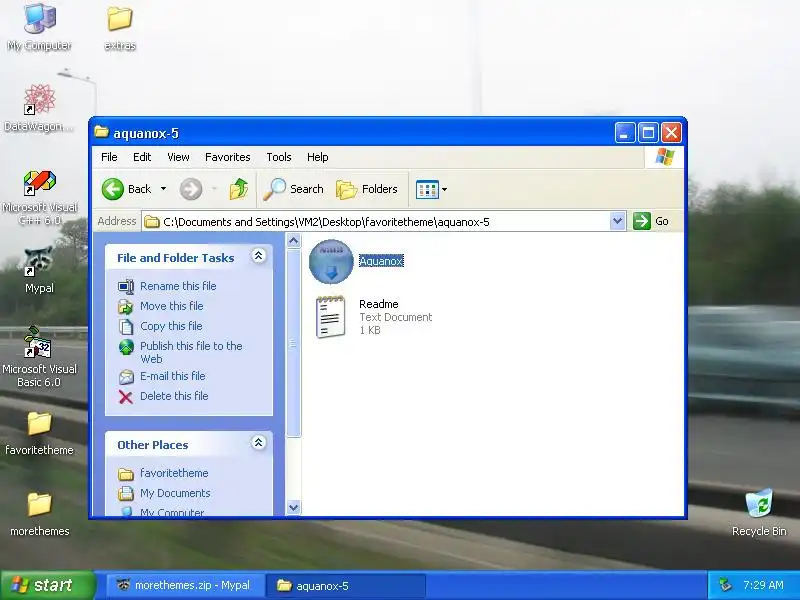
Task: Click the E-mail envelope icon
Action: (126, 377)
